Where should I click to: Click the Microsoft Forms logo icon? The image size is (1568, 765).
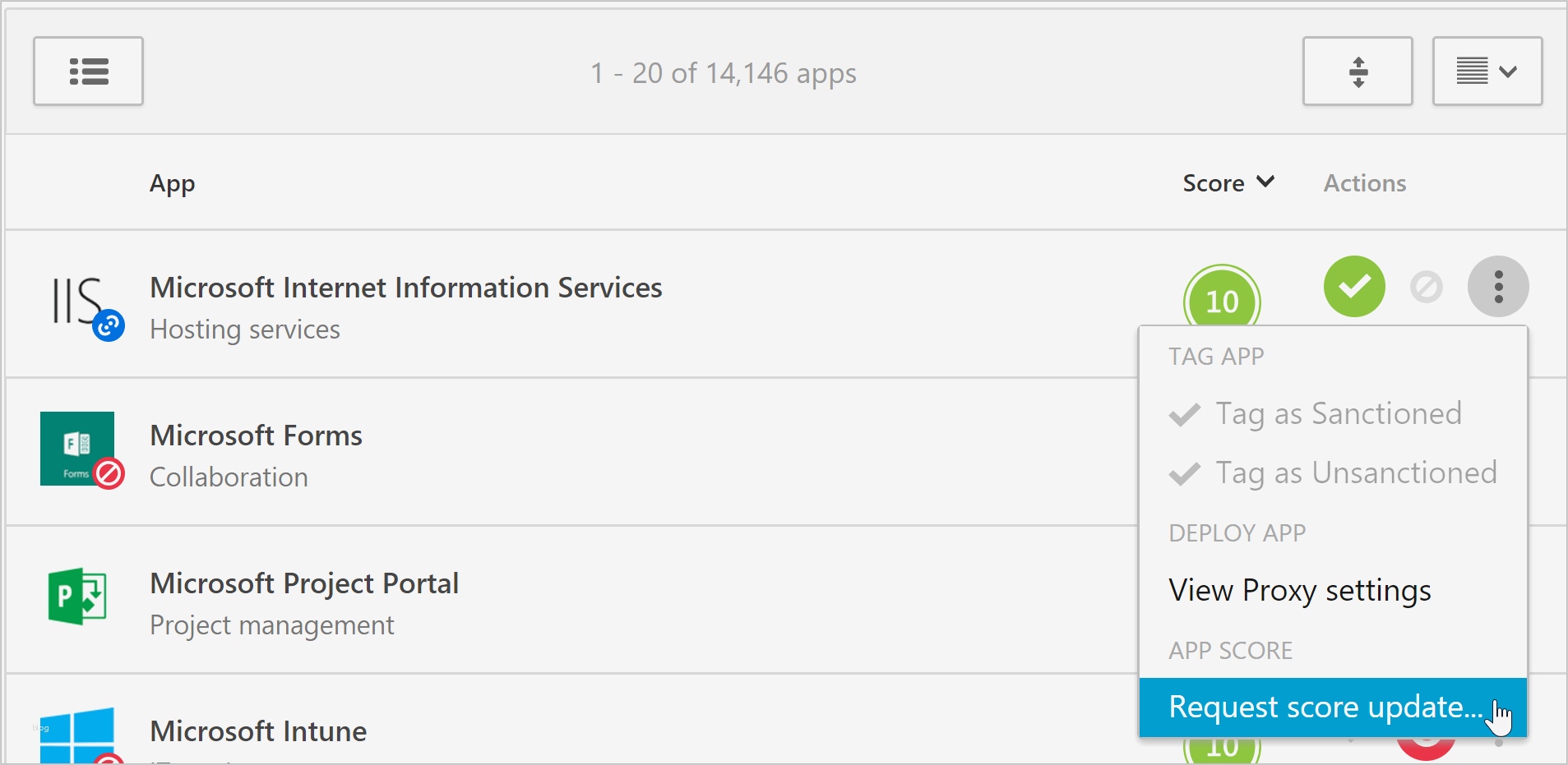click(x=77, y=449)
